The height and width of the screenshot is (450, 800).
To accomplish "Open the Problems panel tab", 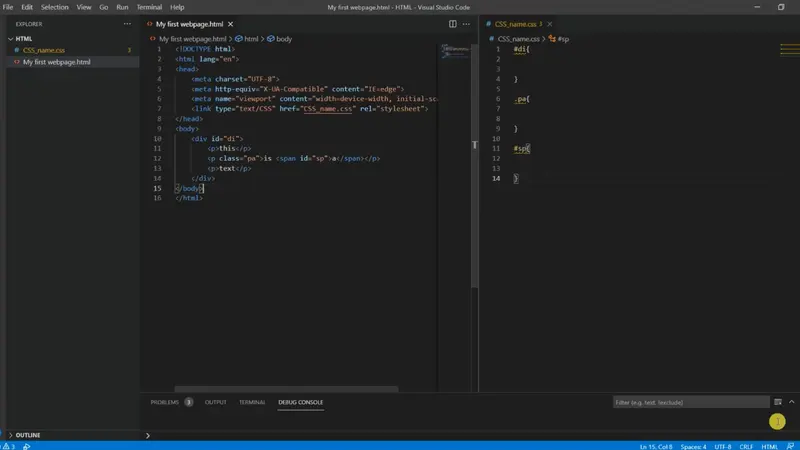I will pyautogui.click(x=164, y=402).
